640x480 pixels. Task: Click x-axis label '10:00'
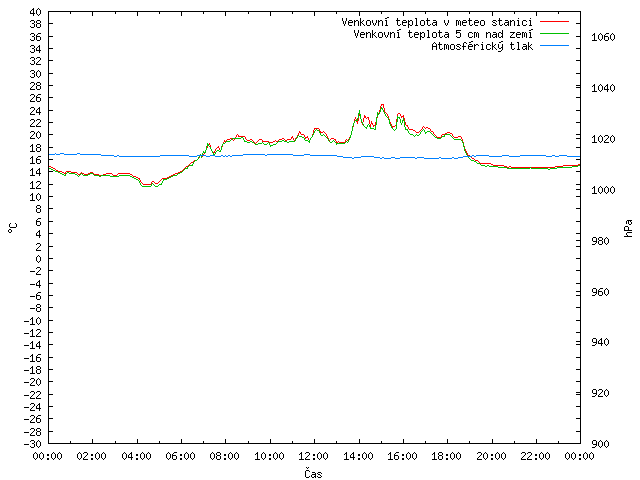269,456
